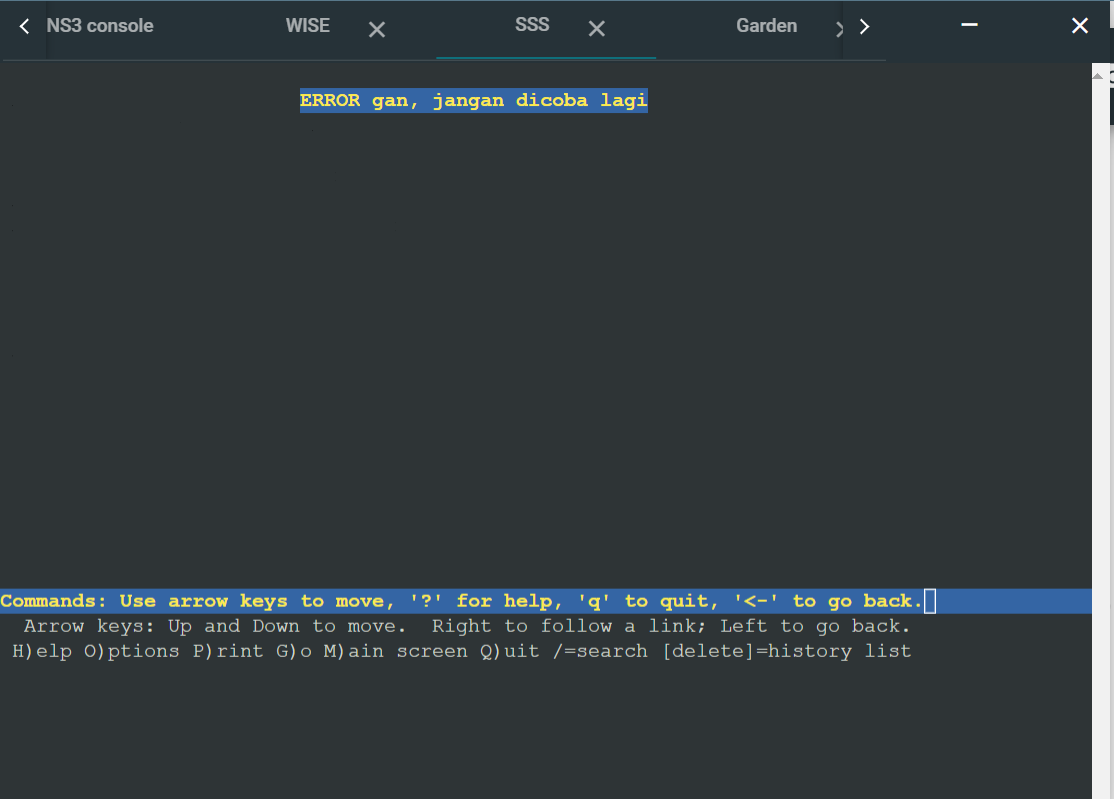Close the SSS tab
Image resolution: width=1114 pixels, height=799 pixels.
pos(596,28)
